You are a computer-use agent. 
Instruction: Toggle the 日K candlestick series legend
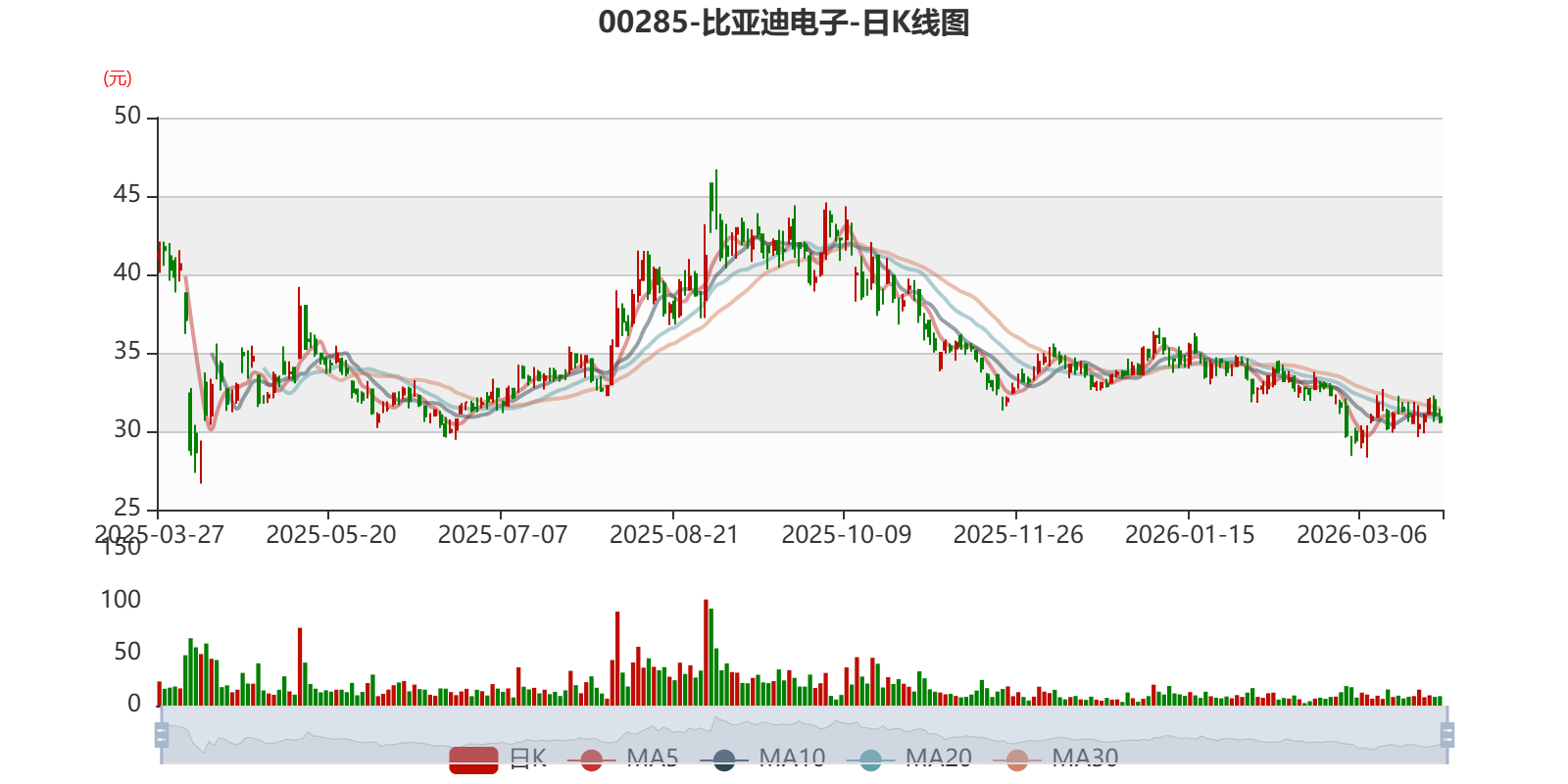point(498,759)
